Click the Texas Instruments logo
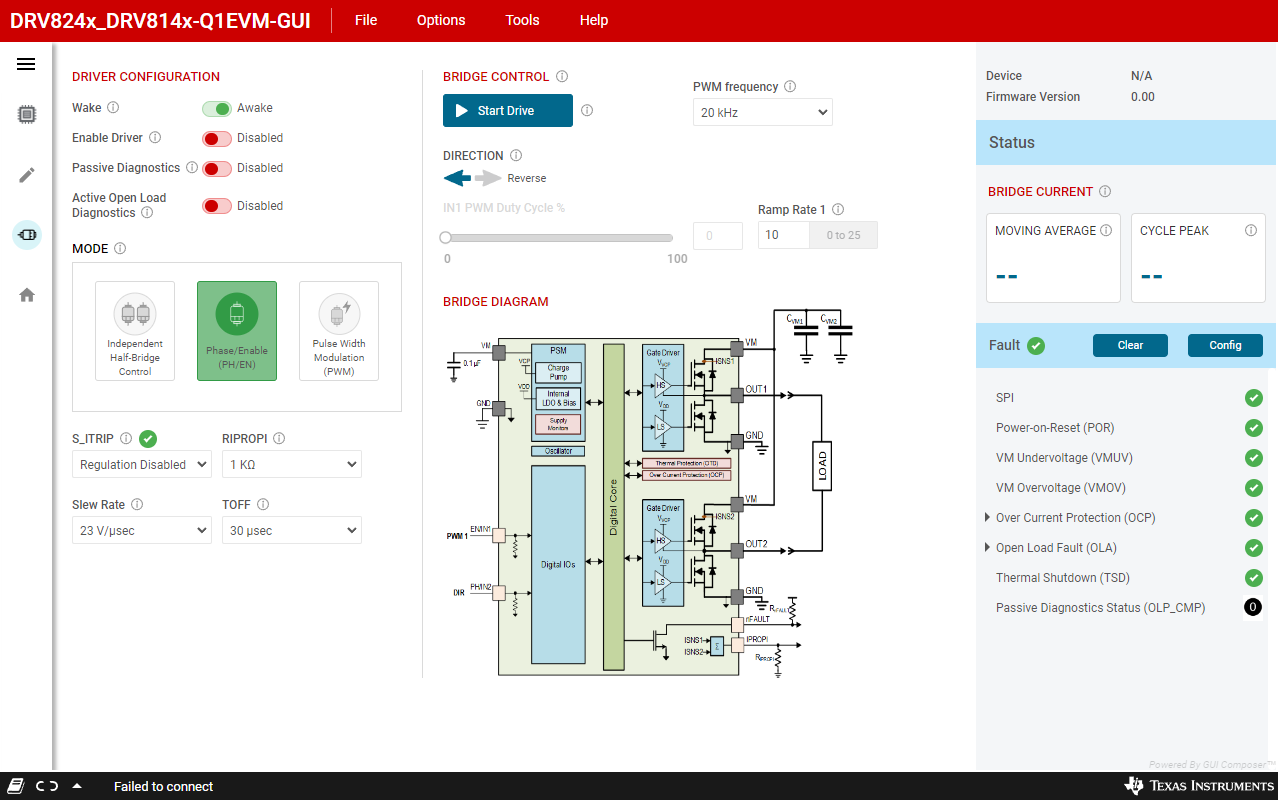 pyautogui.click(x=1200, y=786)
